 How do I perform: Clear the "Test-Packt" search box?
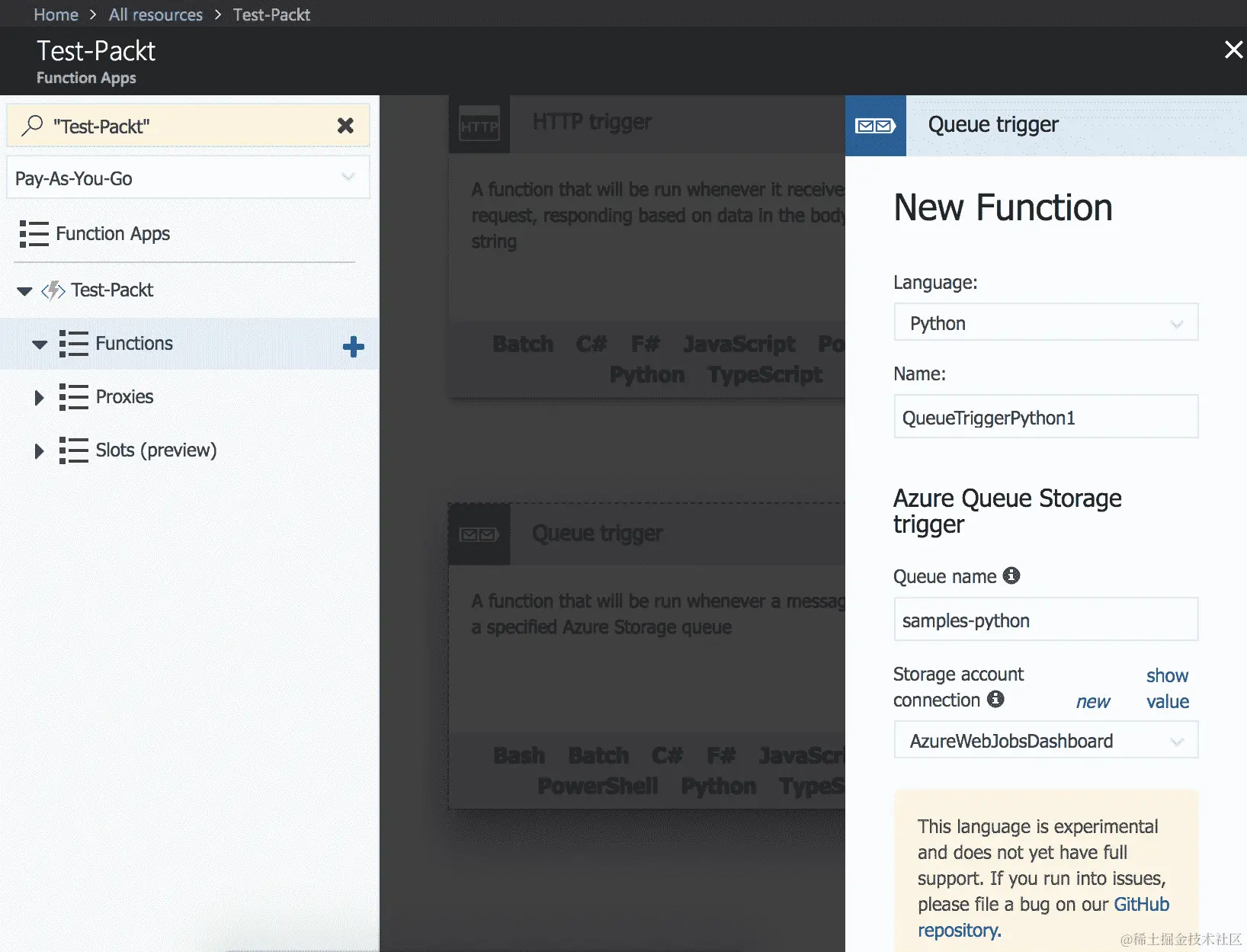345,126
